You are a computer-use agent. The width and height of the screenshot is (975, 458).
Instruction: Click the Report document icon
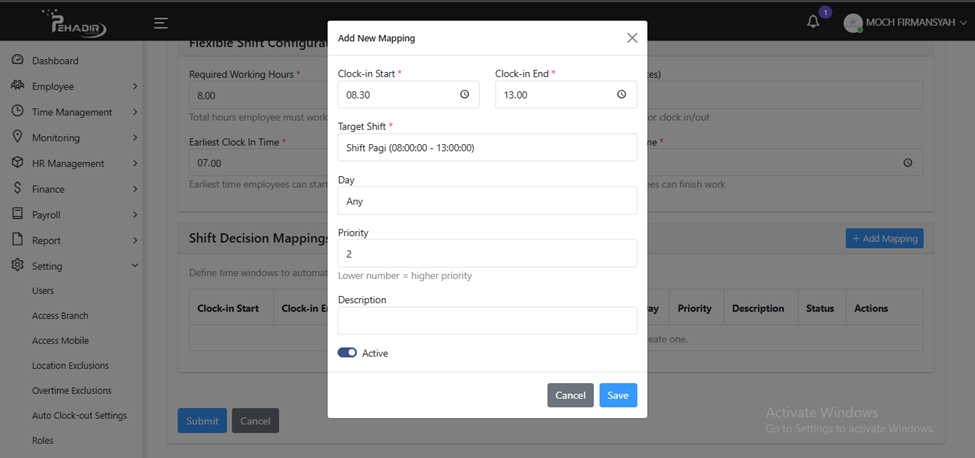[x=17, y=240]
